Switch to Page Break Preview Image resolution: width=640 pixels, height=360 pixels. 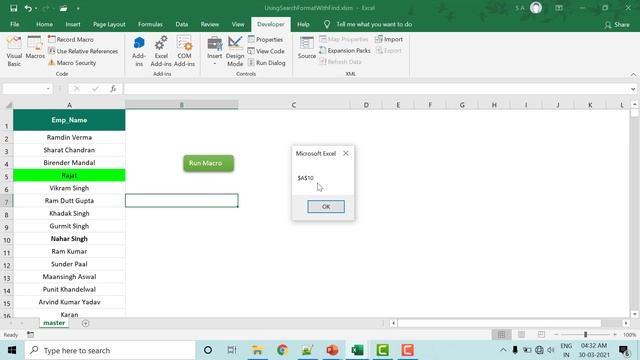(541, 335)
